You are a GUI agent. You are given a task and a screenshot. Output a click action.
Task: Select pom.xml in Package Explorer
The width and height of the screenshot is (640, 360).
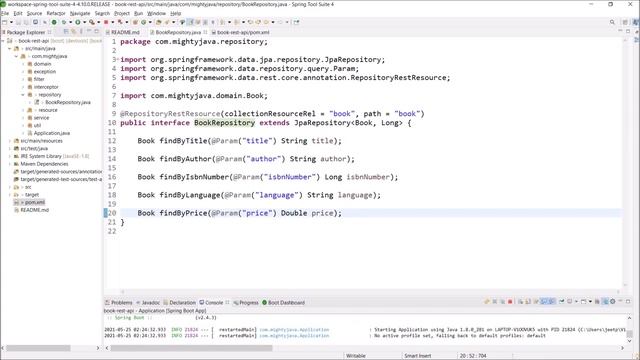coord(35,202)
